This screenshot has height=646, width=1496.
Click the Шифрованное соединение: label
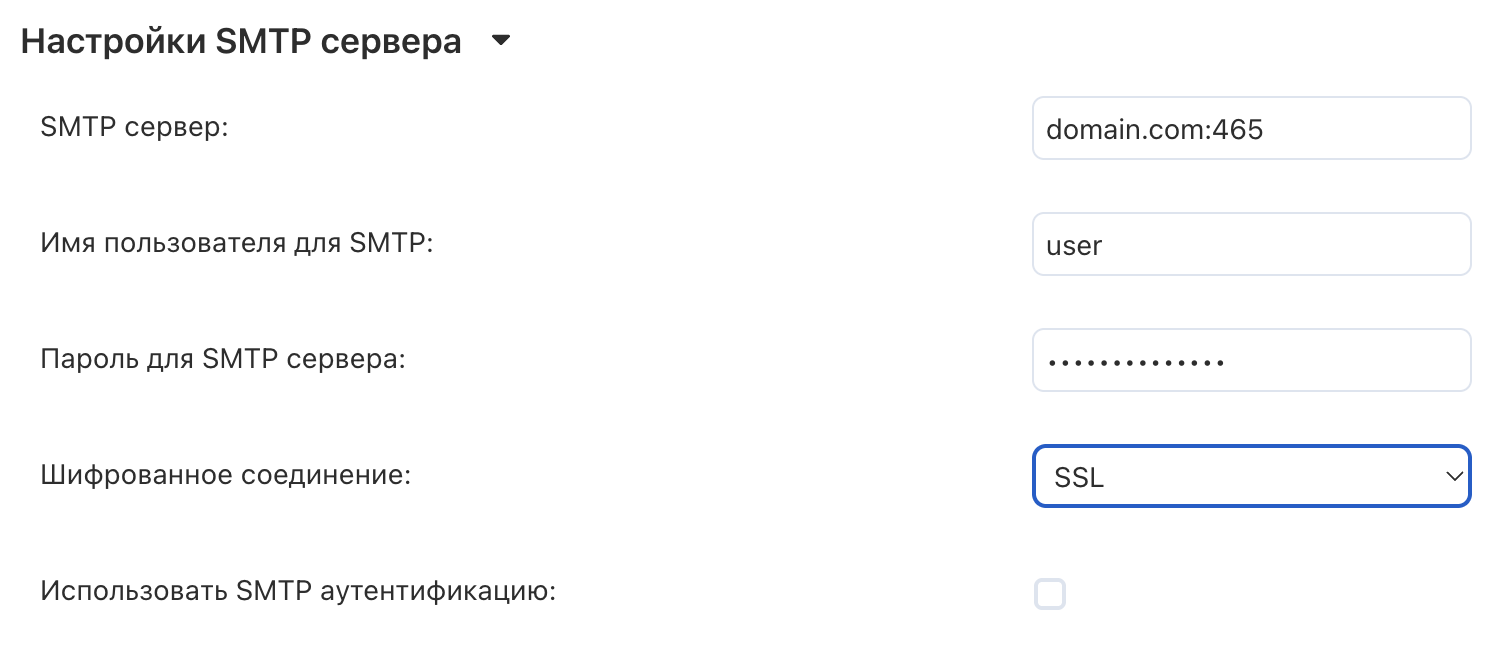coord(226,476)
